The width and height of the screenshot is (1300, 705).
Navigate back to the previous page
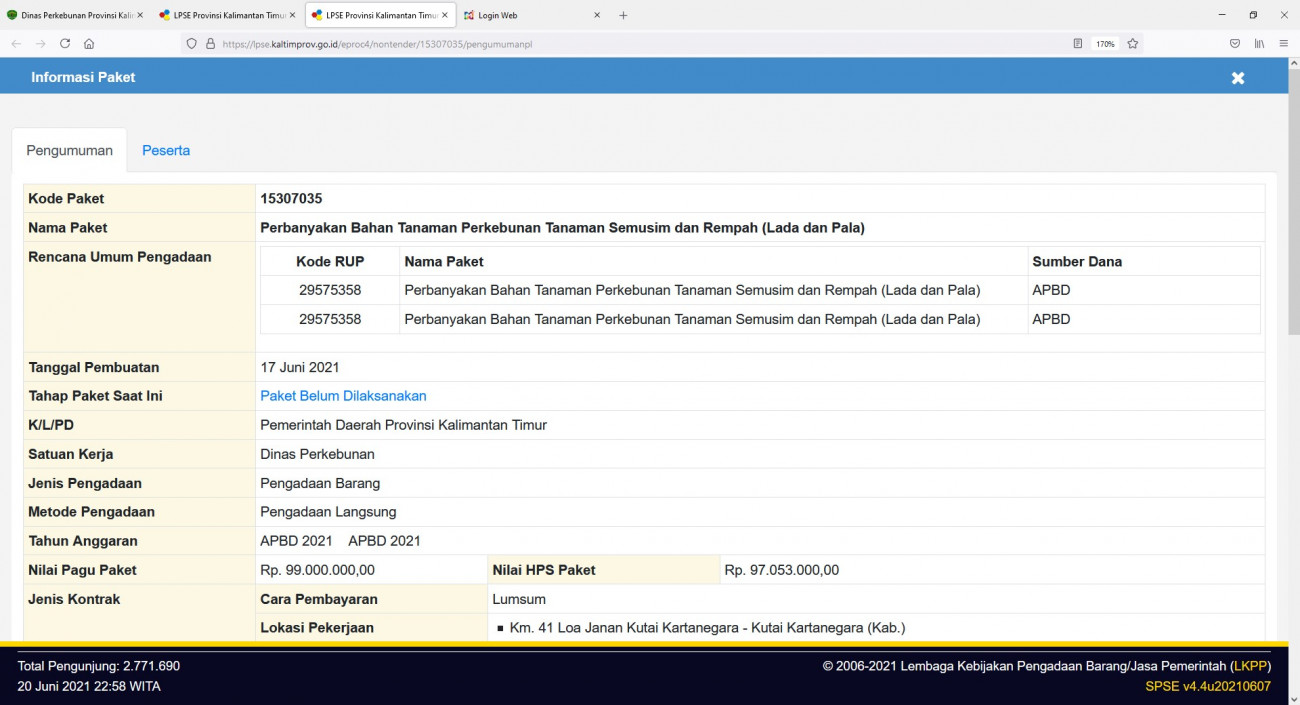point(15,43)
